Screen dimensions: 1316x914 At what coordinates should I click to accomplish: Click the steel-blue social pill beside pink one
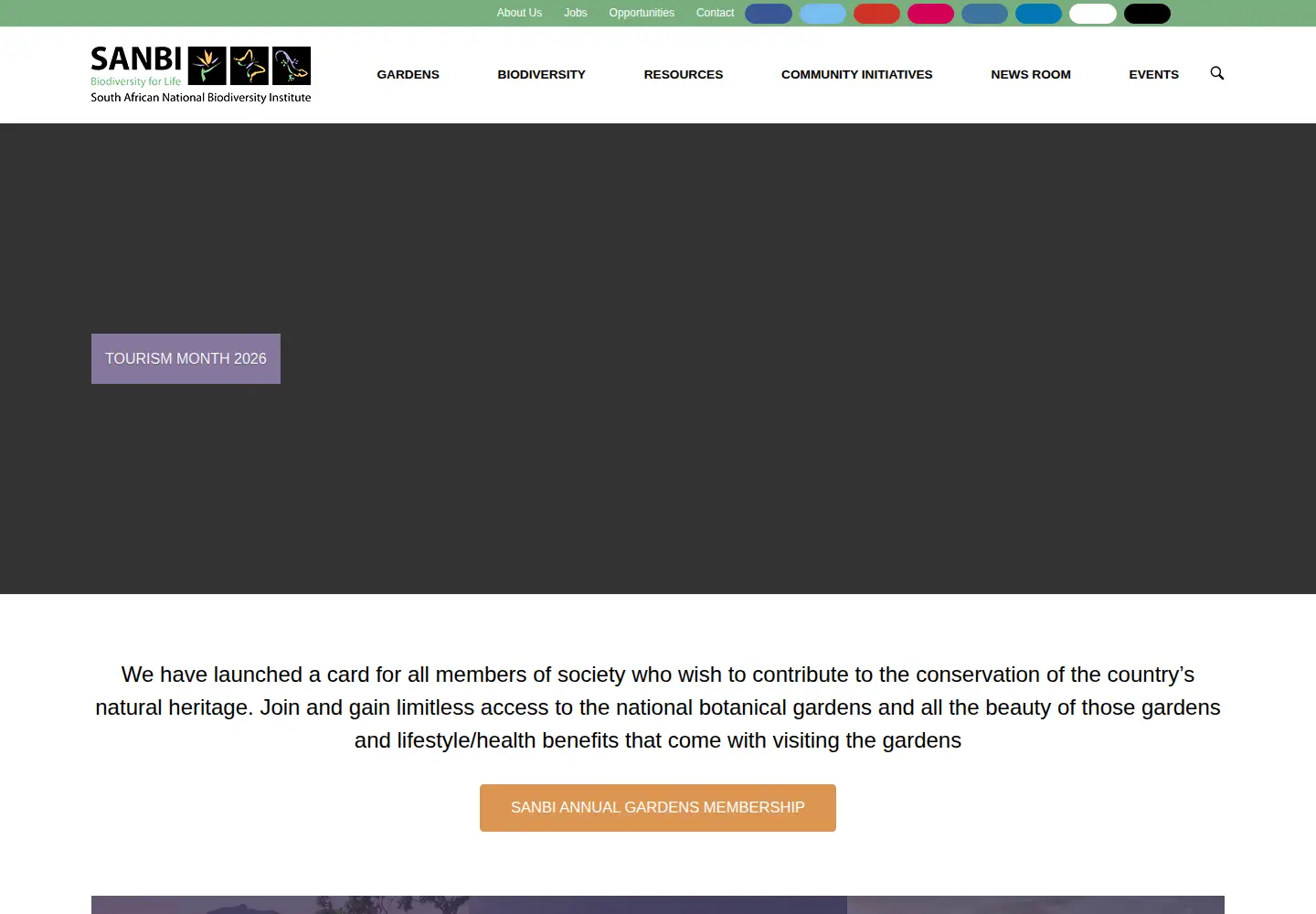984,14
